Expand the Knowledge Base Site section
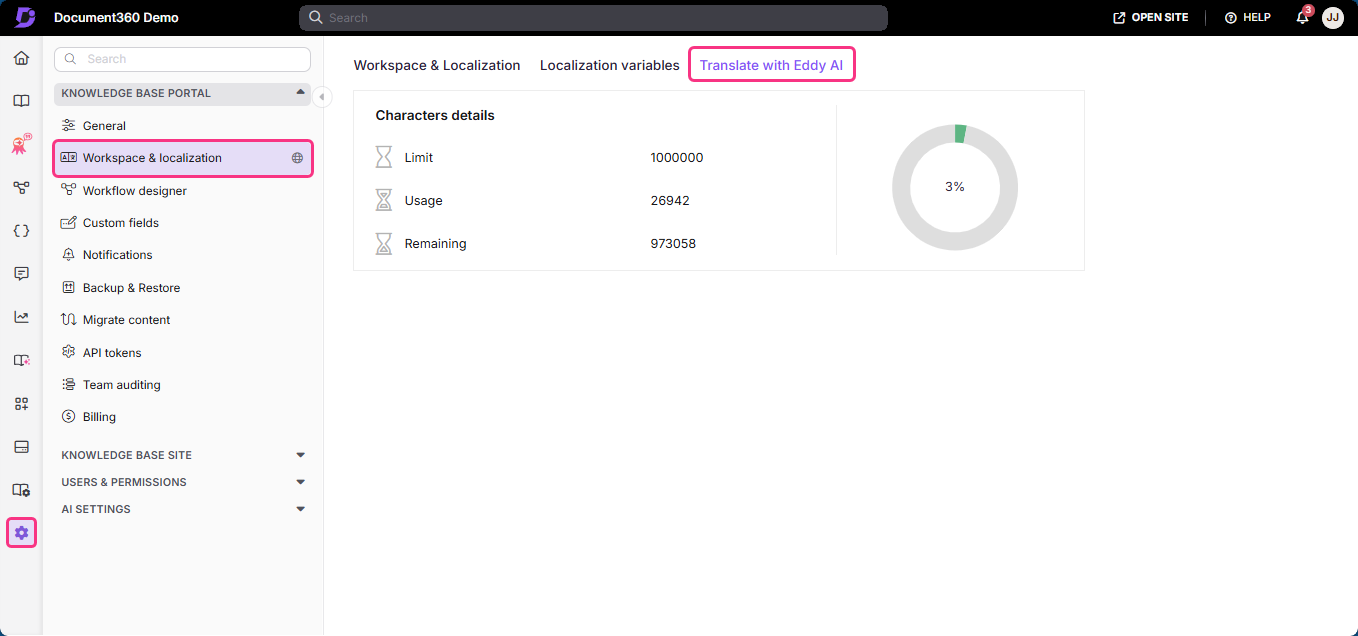Image resolution: width=1358 pixels, height=636 pixels. (300, 454)
